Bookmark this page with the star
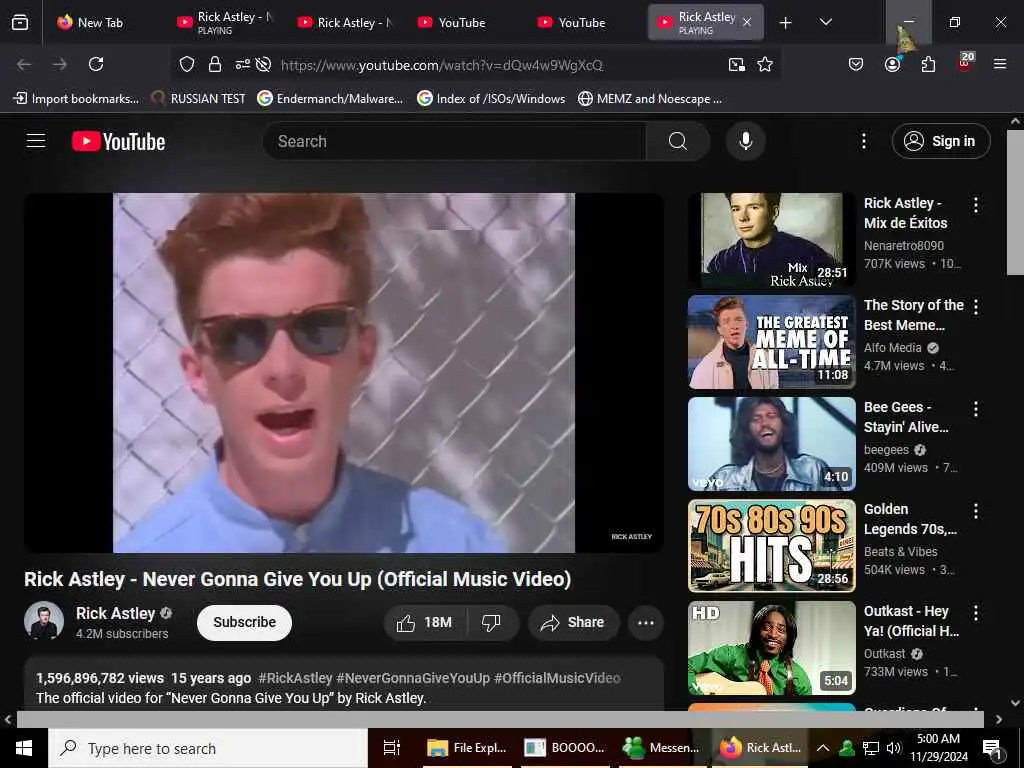 point(765,64)
